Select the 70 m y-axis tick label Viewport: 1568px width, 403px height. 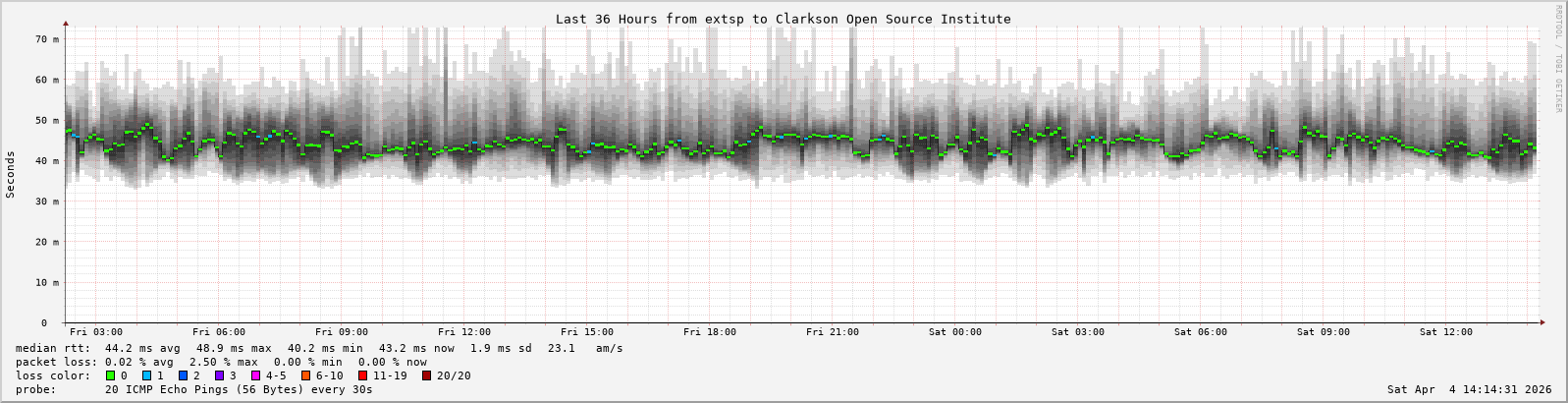coord(47,39)
